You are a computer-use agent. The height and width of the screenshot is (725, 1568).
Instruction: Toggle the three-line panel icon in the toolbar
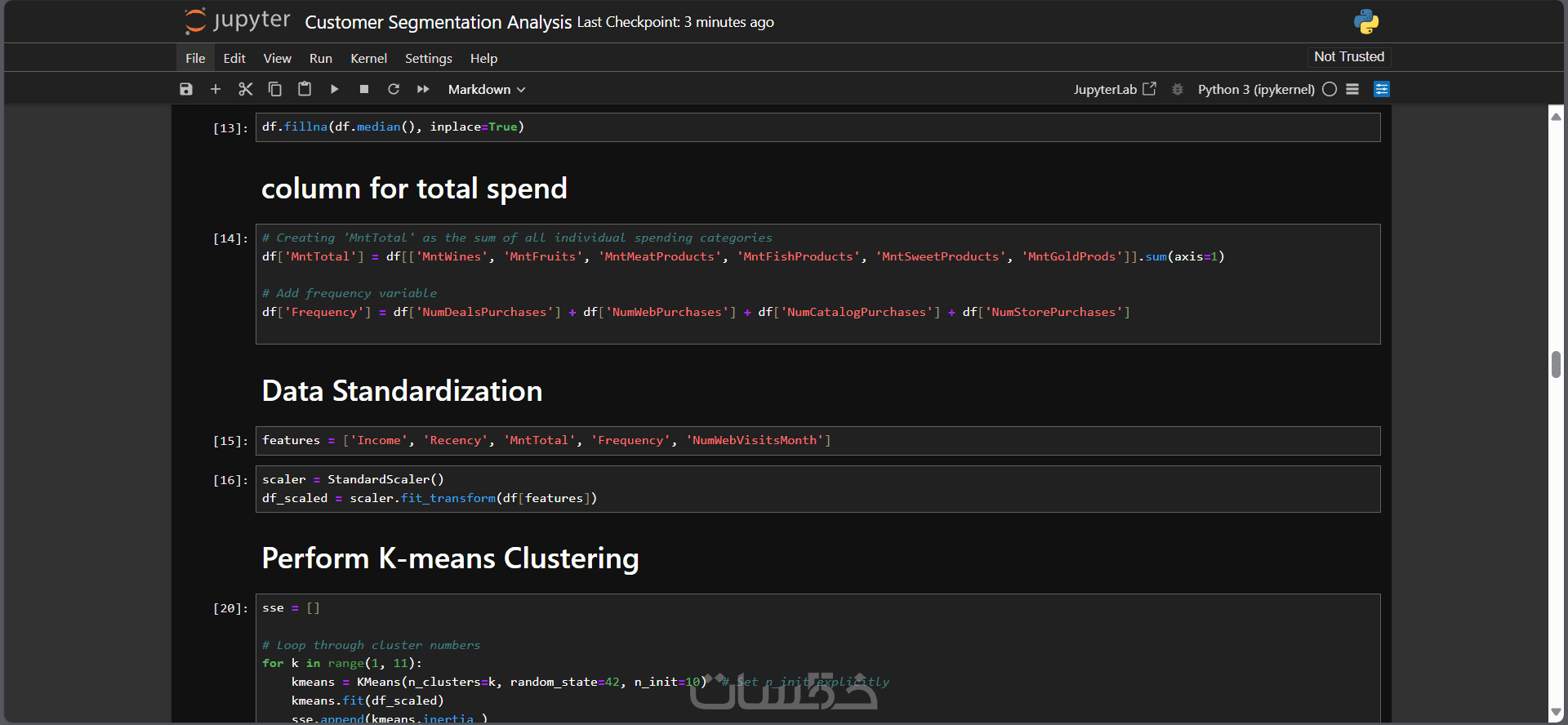point(1352,89)
